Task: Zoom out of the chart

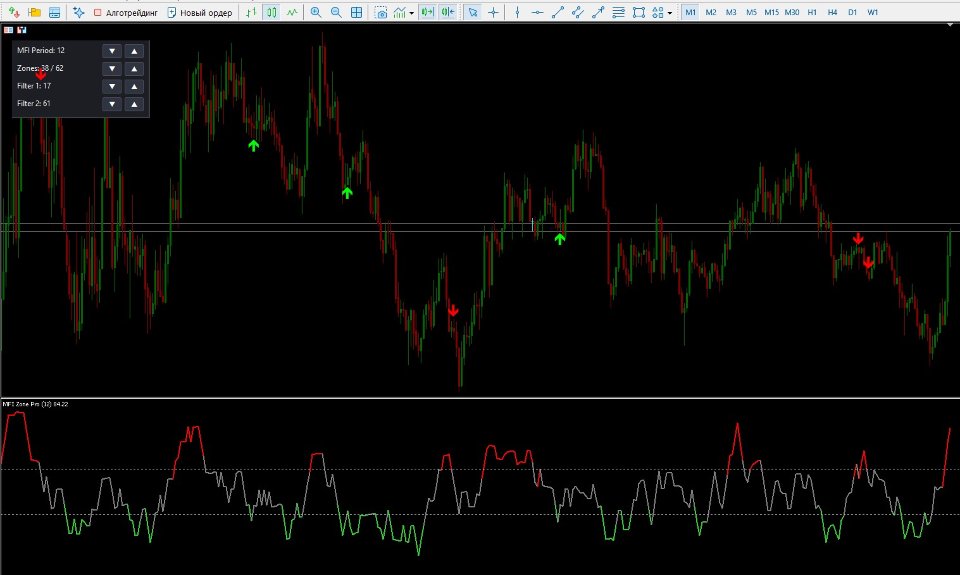Action: tap(336, 12)
